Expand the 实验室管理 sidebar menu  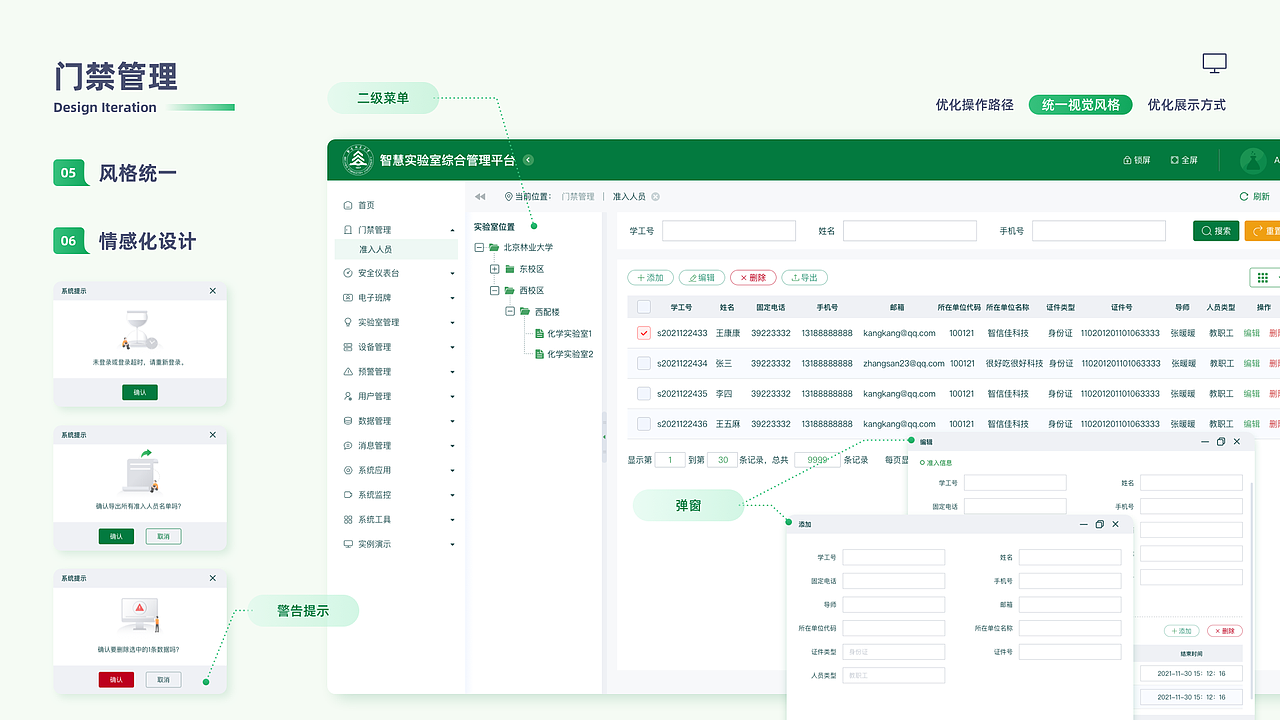[452, 322]
